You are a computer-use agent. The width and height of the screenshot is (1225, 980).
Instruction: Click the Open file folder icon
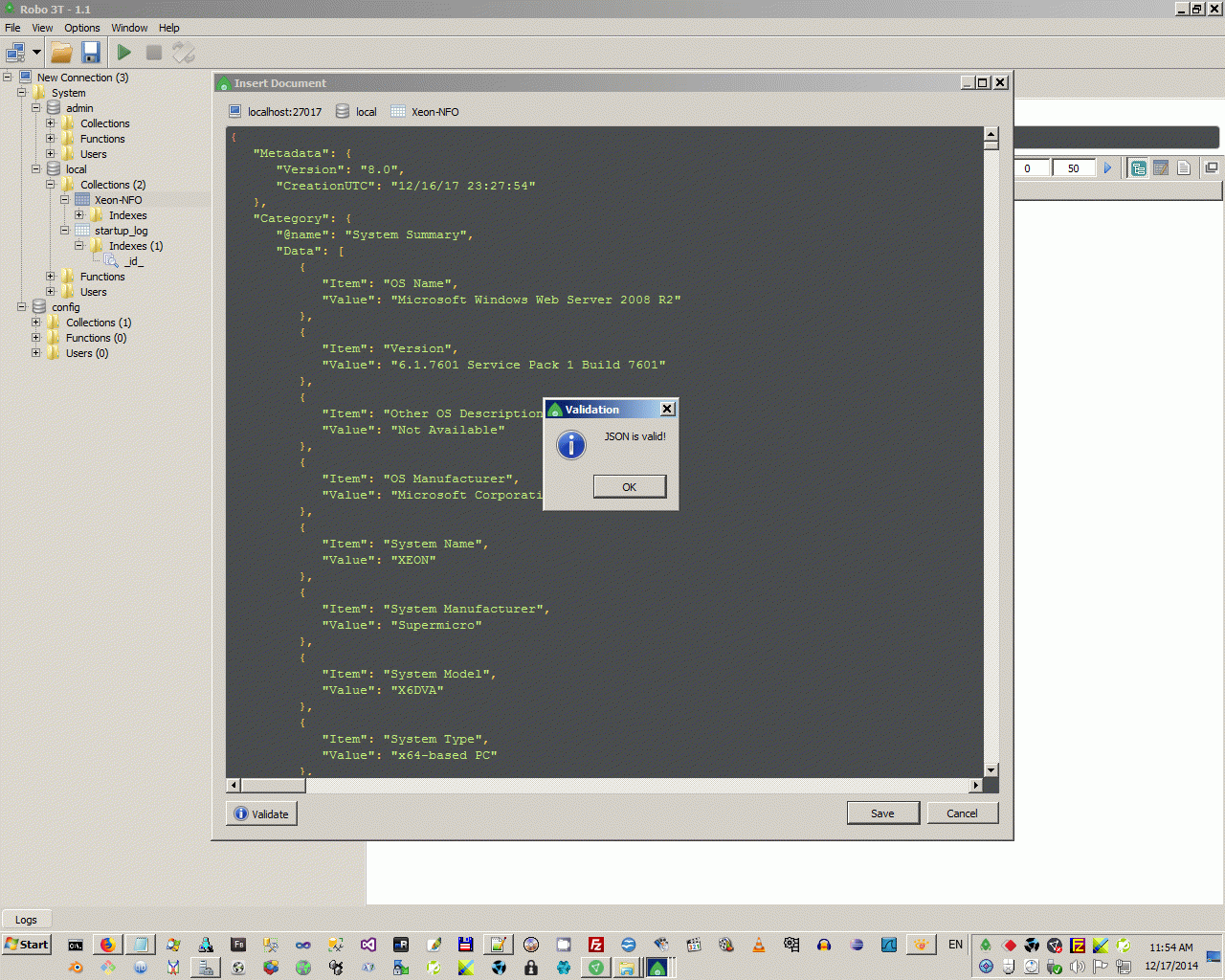(62, 53)
